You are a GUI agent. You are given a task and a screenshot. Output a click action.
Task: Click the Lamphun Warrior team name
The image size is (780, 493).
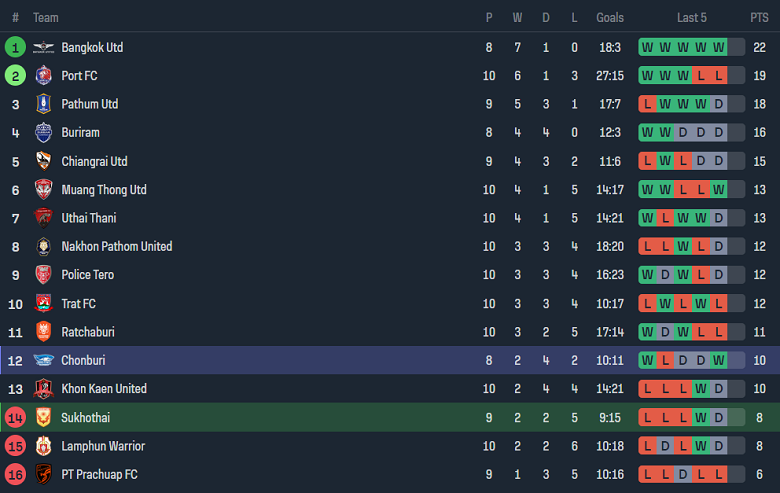pos(103,446)
